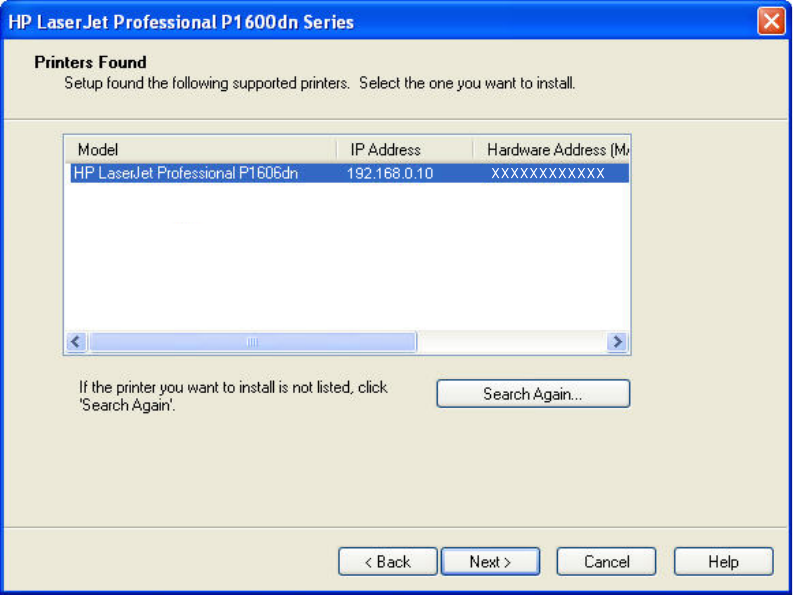Image resolution: width=793 pixels, height=595 pixels.
Task: Cancel the printer setup
Action: 606,562
